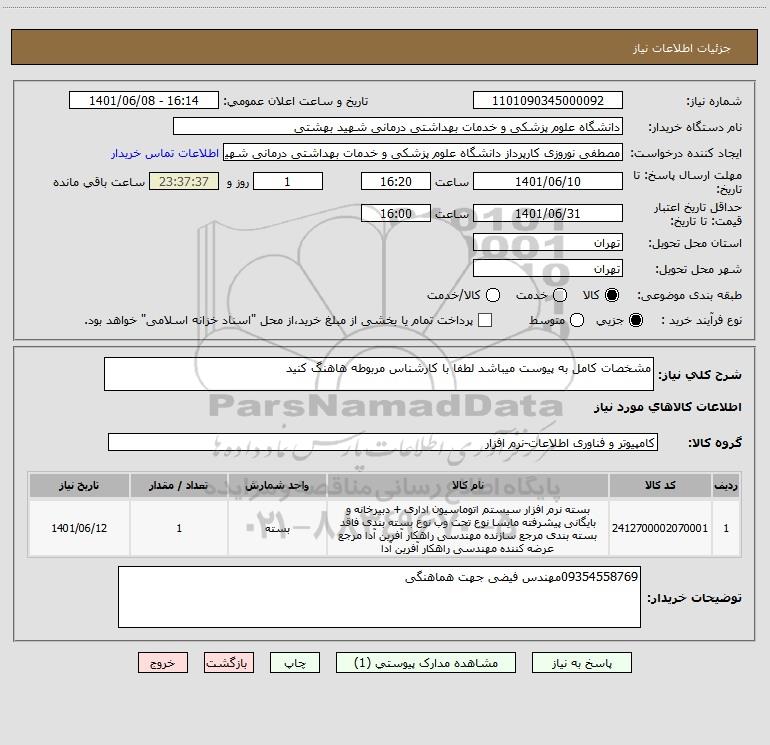
Task: Choose the جزیی purchase type radio
Action: coord(636,320)
